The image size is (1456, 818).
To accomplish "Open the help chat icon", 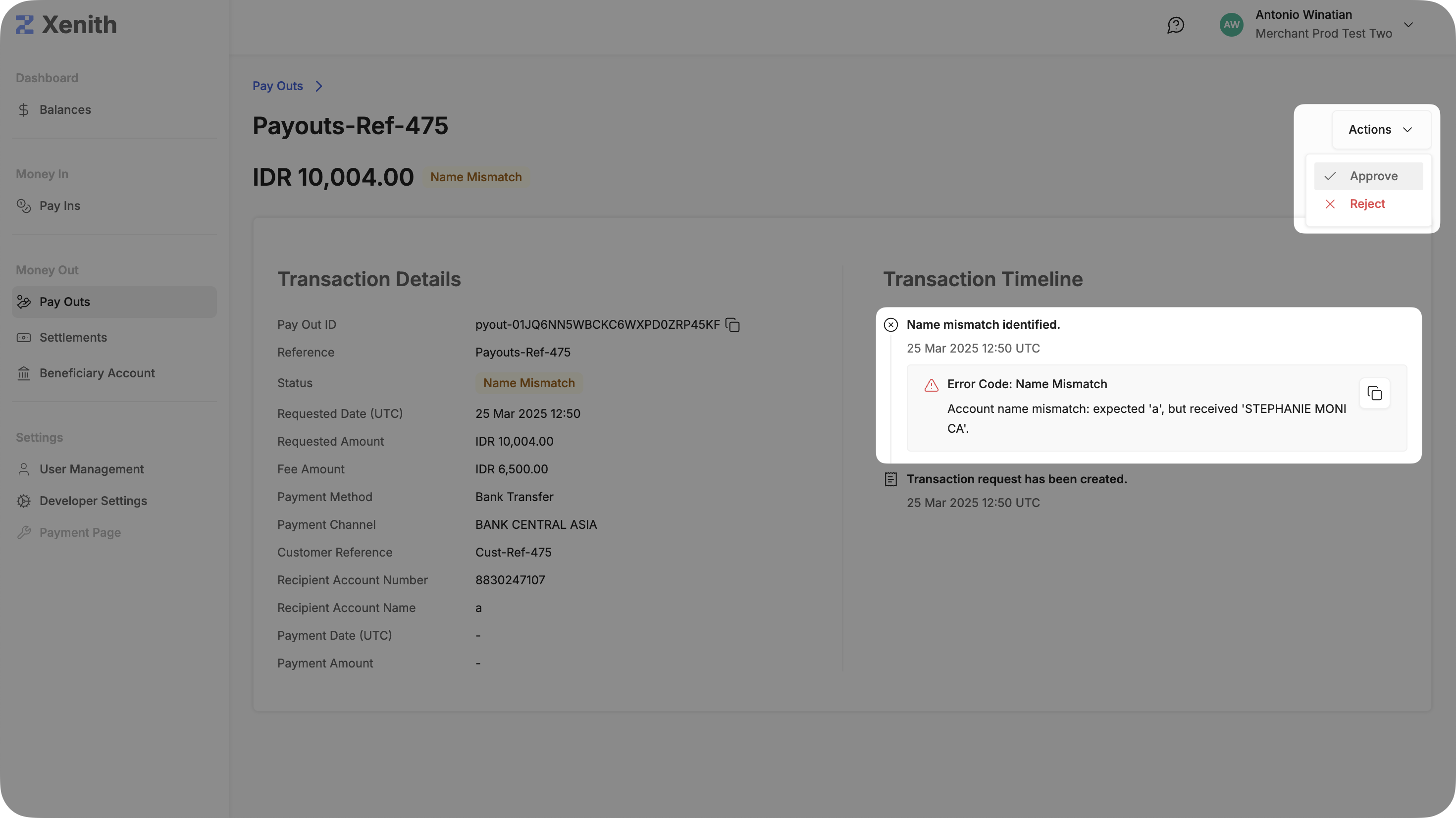I will pos(1176,25).
